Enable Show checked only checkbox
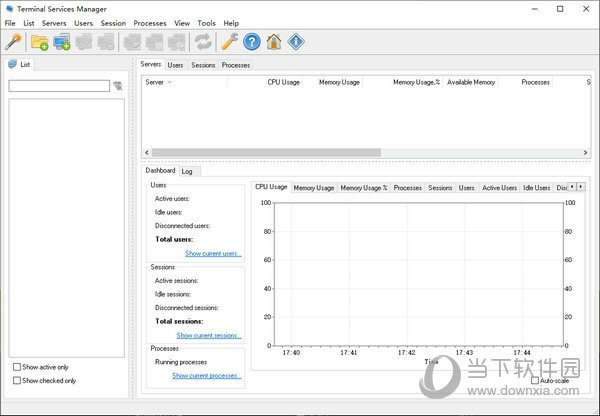This screenshot has width=600, height=416. (17, 380)
